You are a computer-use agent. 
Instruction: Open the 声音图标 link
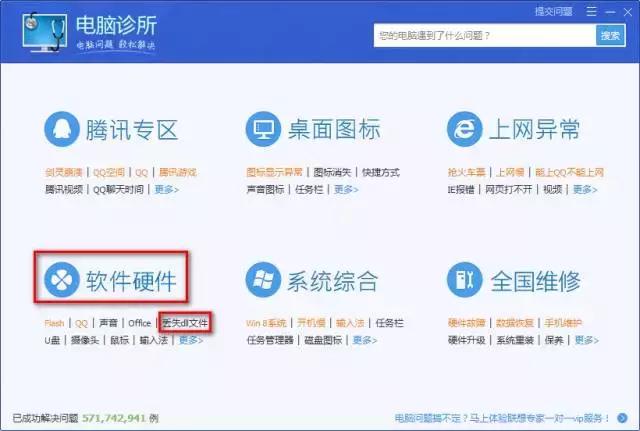coord(265,189)
